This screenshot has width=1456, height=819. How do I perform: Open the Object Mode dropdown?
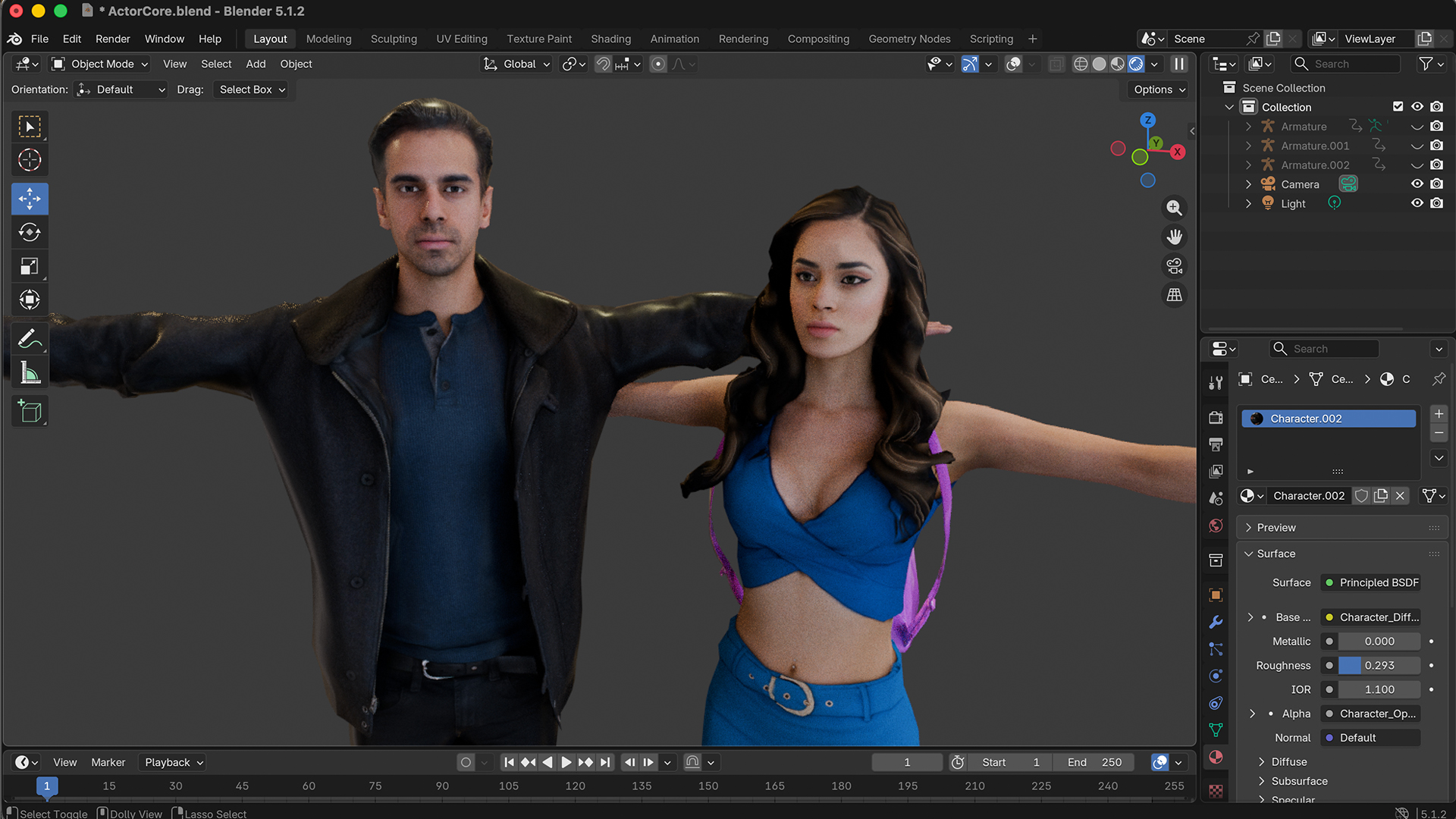point(99,64)
